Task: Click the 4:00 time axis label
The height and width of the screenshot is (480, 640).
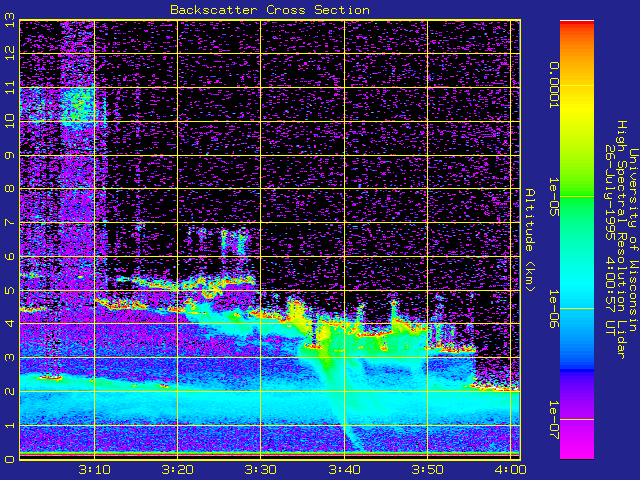Action: pos(510,470)
